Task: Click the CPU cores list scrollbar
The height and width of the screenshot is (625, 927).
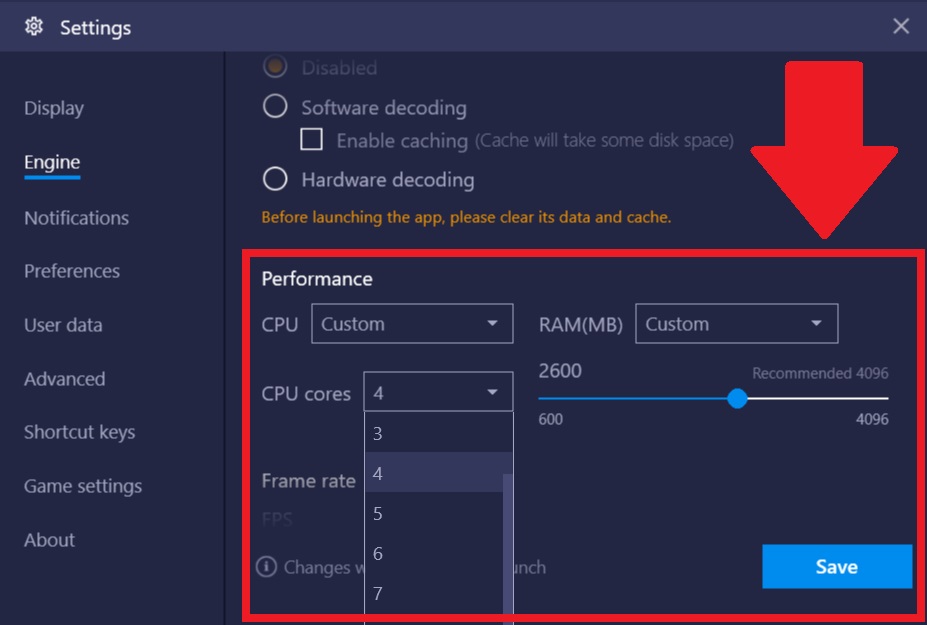Action: click(x=508, y=549)
